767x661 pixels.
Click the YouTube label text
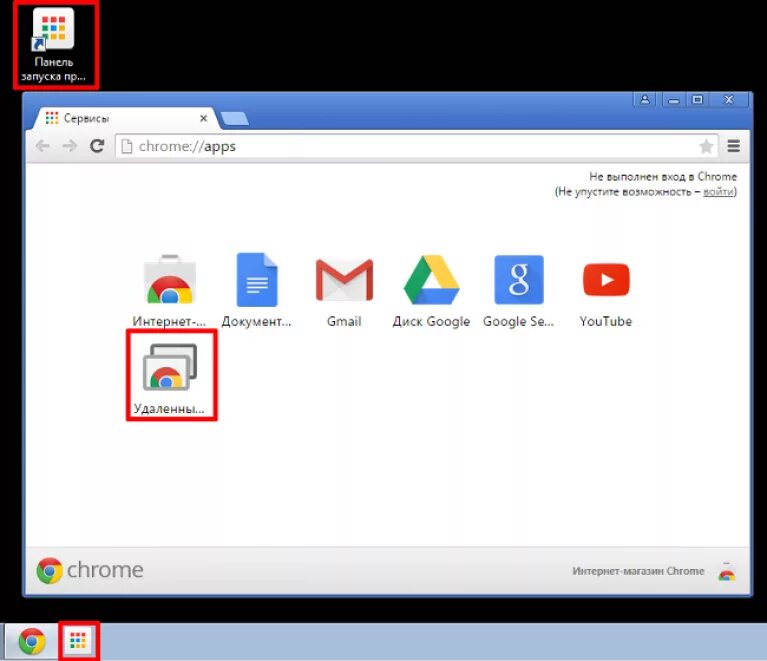(x=606, y=321)
